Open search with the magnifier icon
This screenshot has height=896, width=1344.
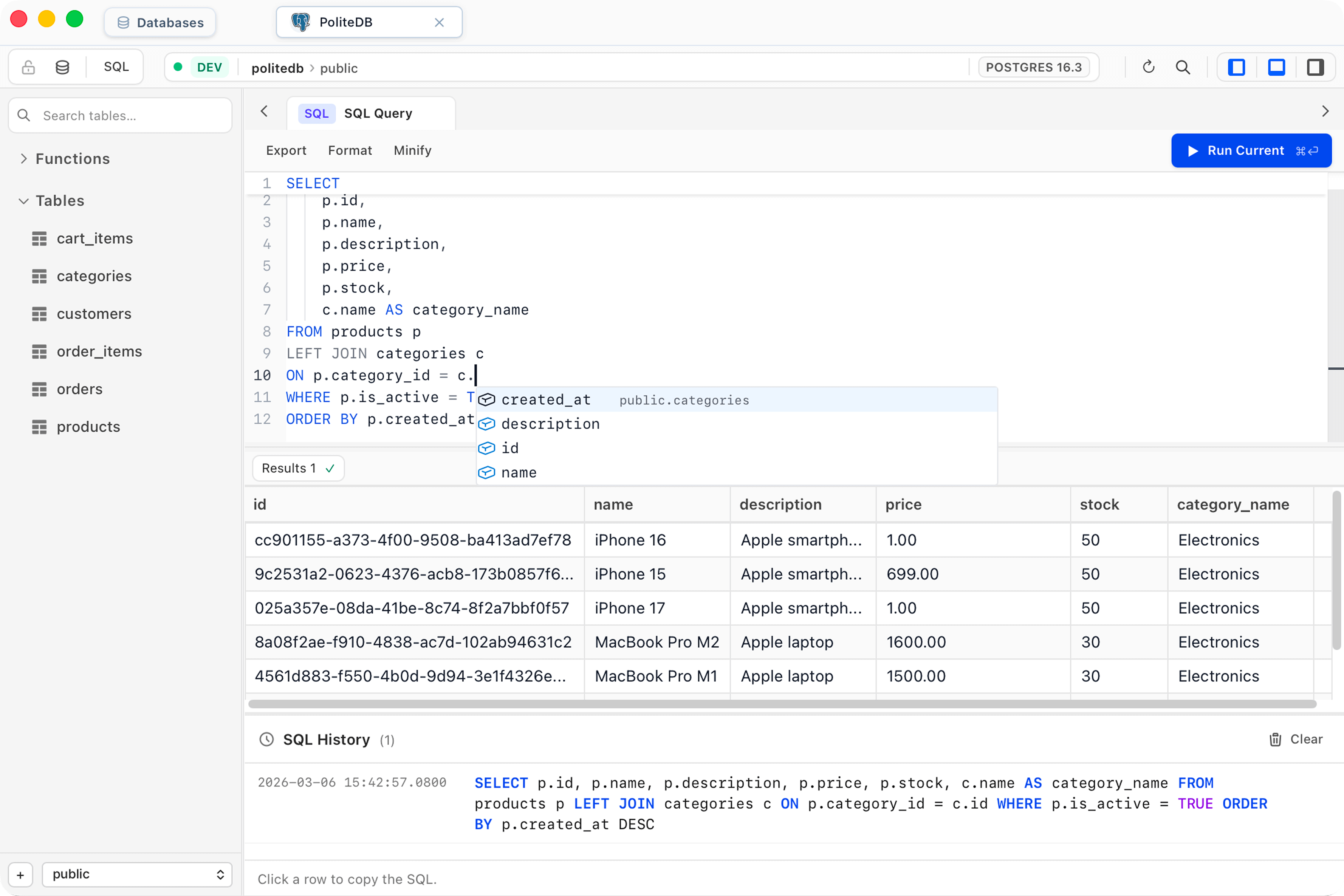(x=1183, y=67)
